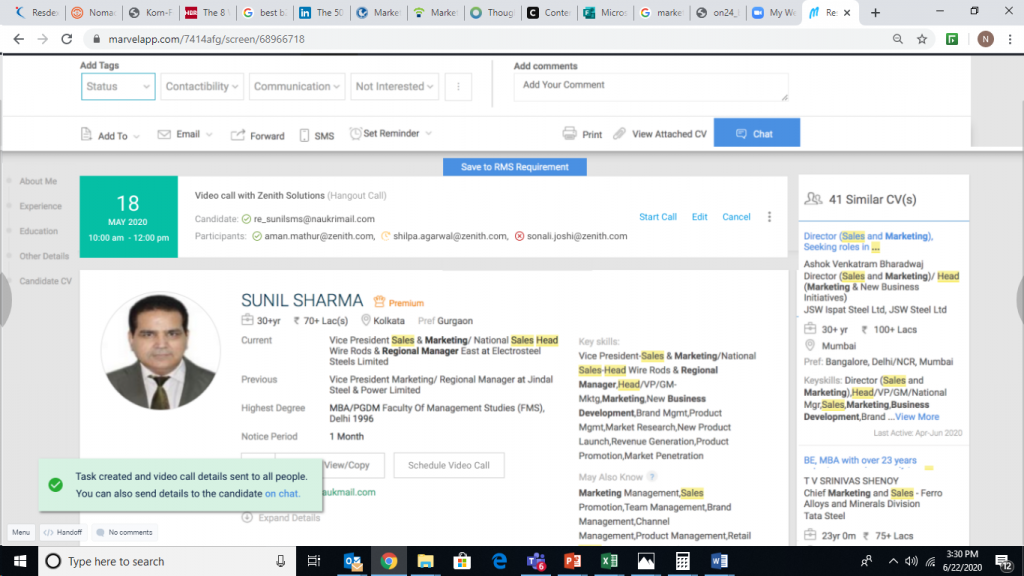Cancel the scheduled video call

[736, 217]
